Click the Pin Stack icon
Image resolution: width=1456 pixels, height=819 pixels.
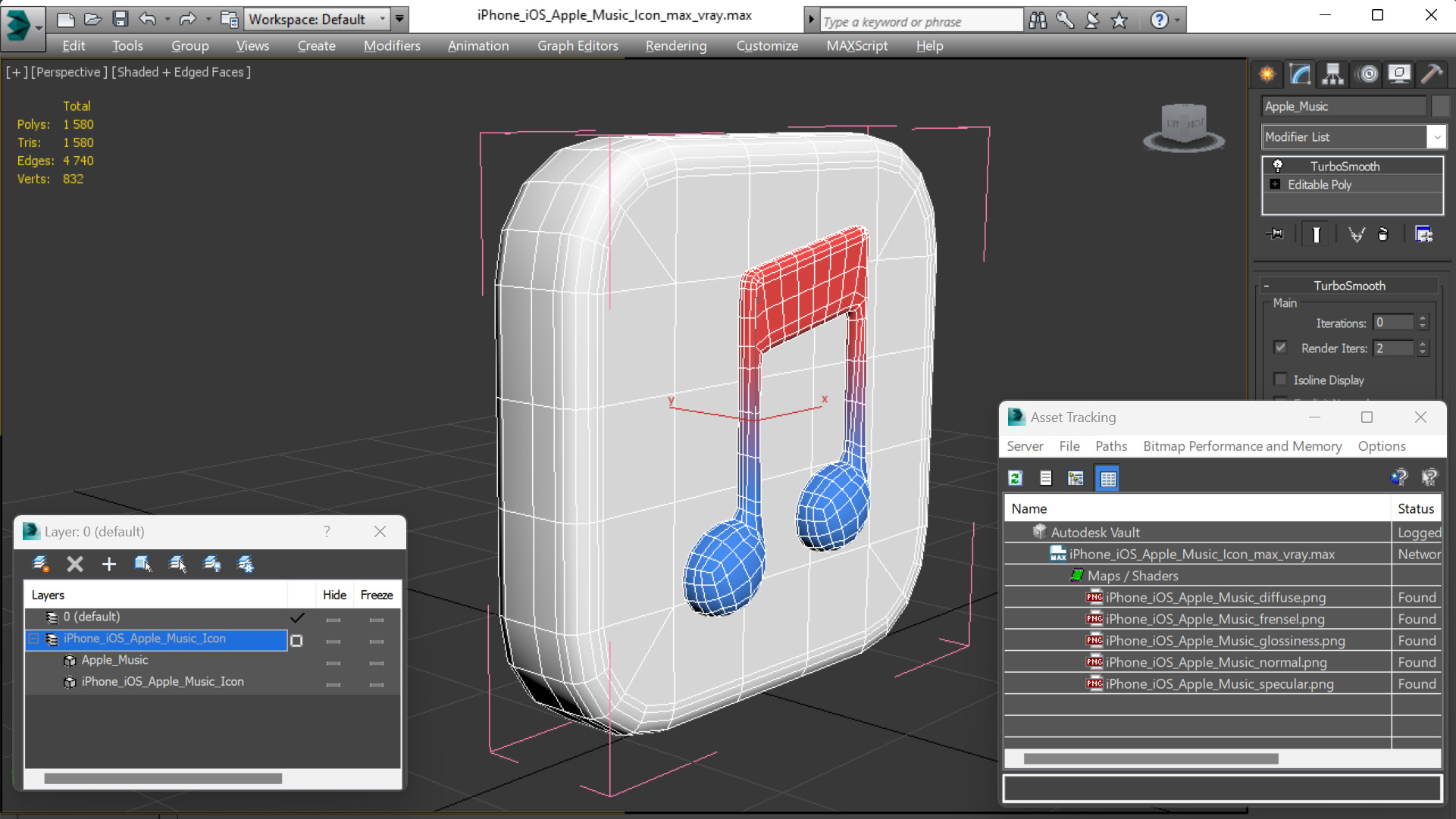pos(1275,234)
